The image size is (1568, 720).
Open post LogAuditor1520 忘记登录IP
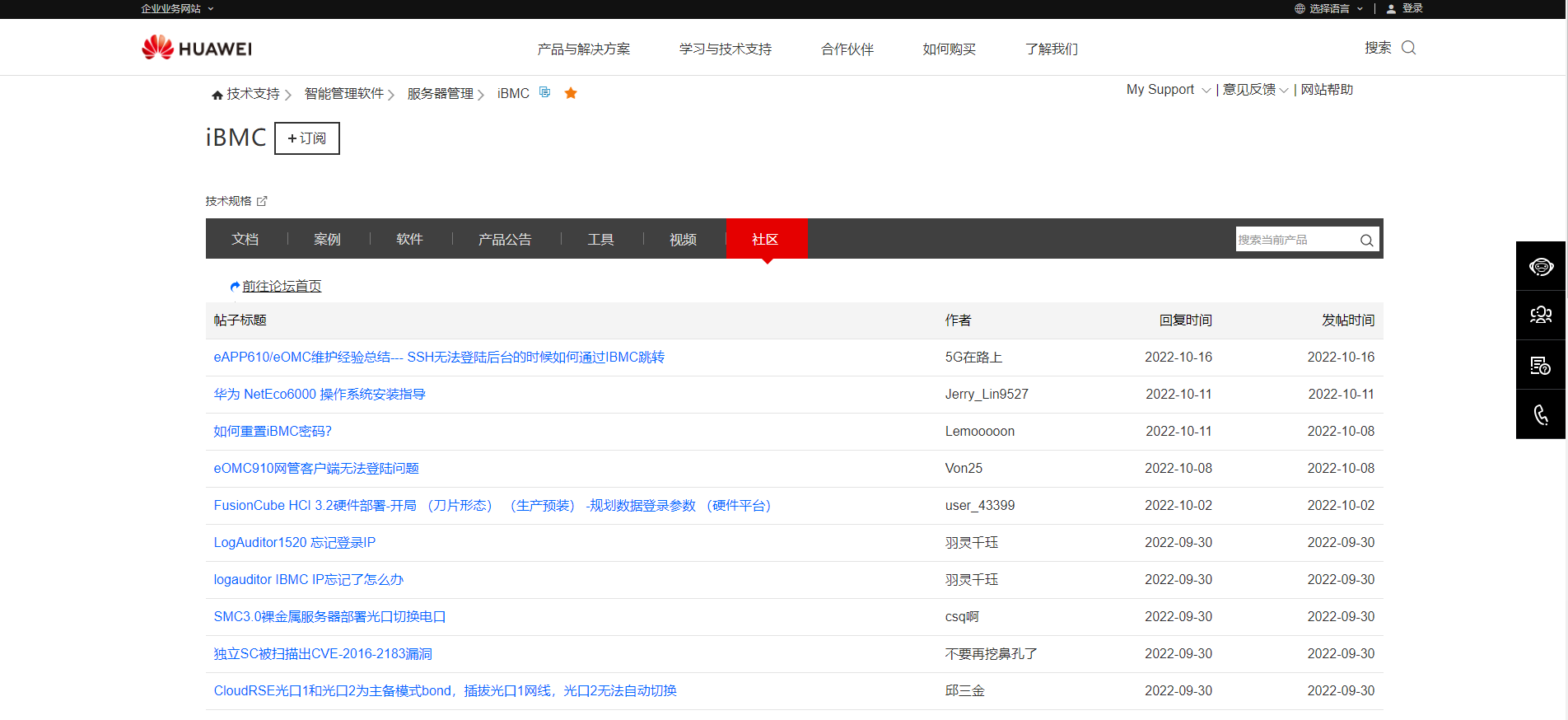[x=295, y=543]
